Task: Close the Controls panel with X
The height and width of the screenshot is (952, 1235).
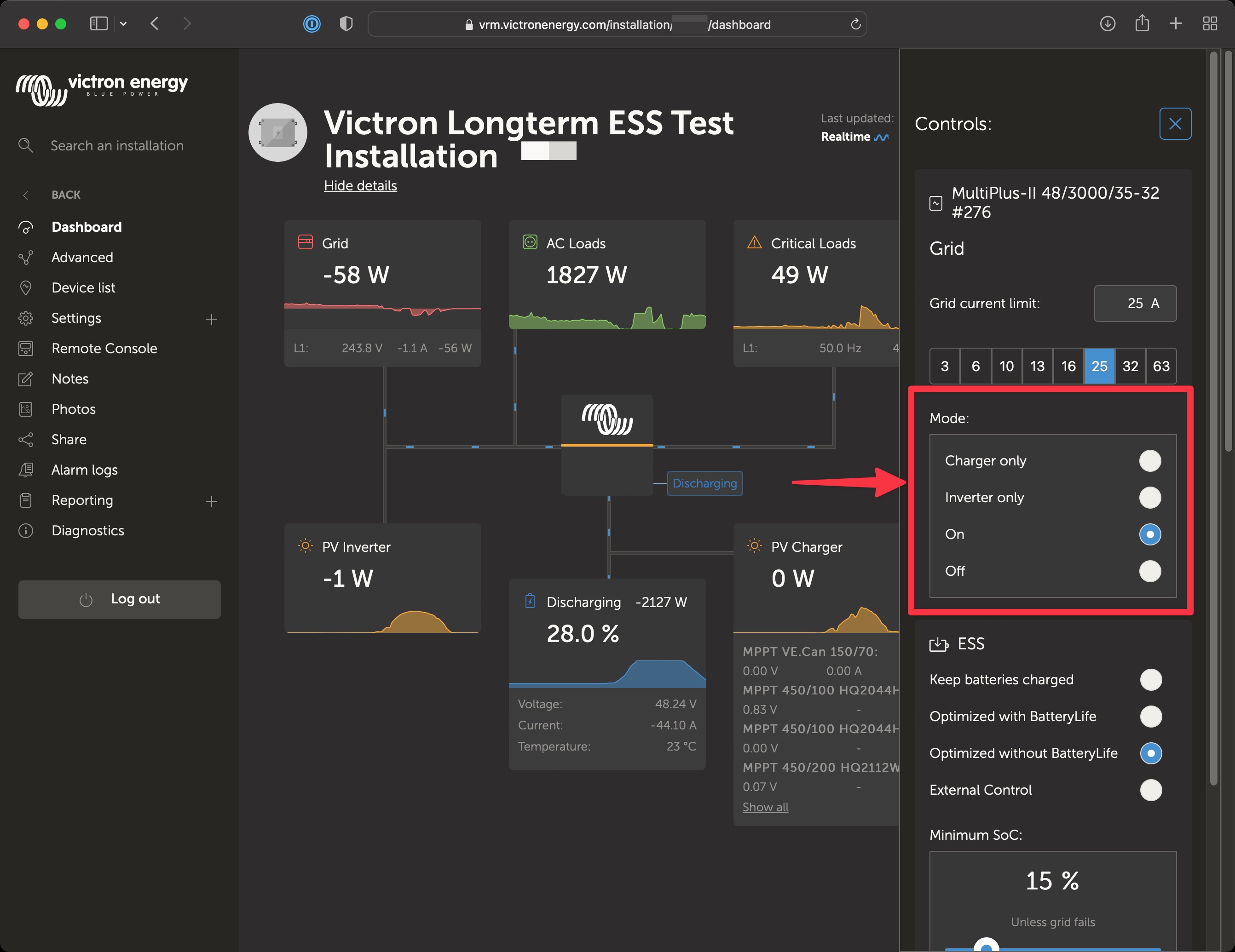Action: (x=1175, y=124)
